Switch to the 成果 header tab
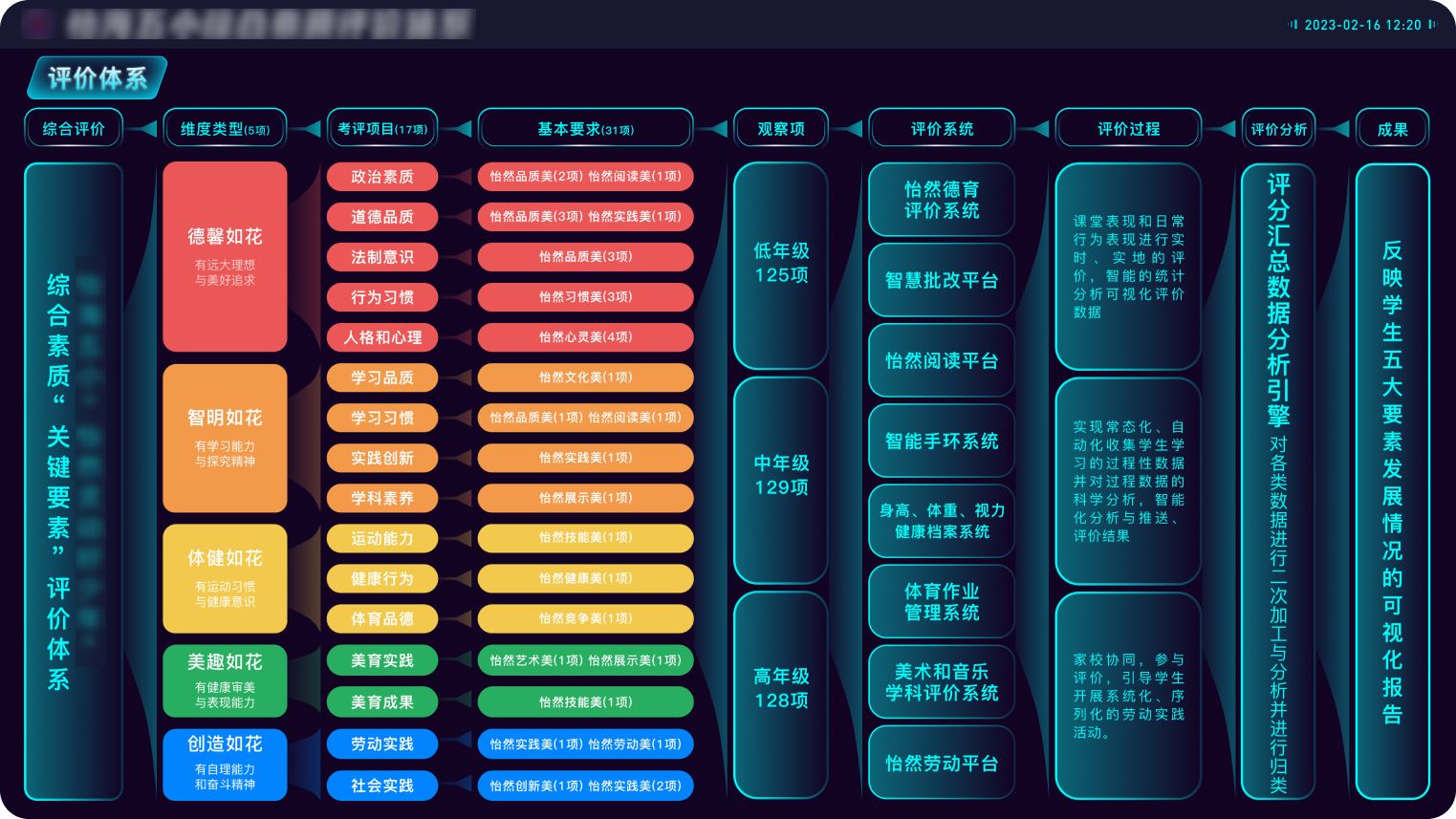This screenshot has width=1456, height=819. click(1393, 127)
